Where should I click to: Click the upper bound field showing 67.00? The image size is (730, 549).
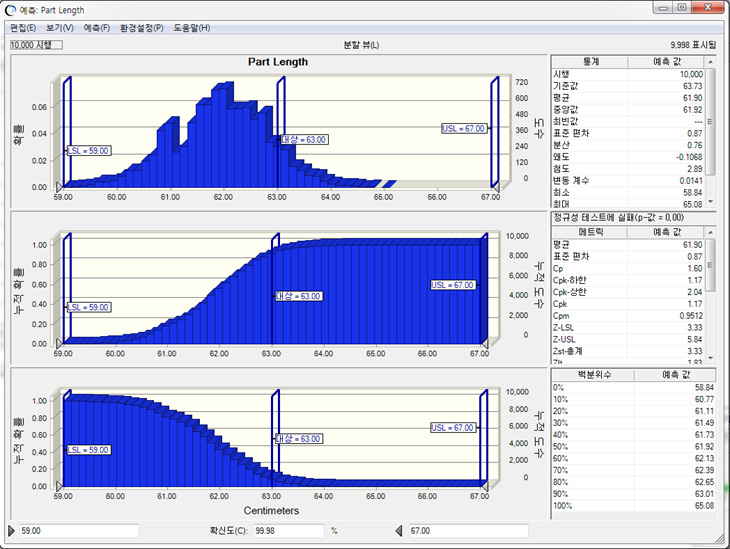[x=468, y=531]
